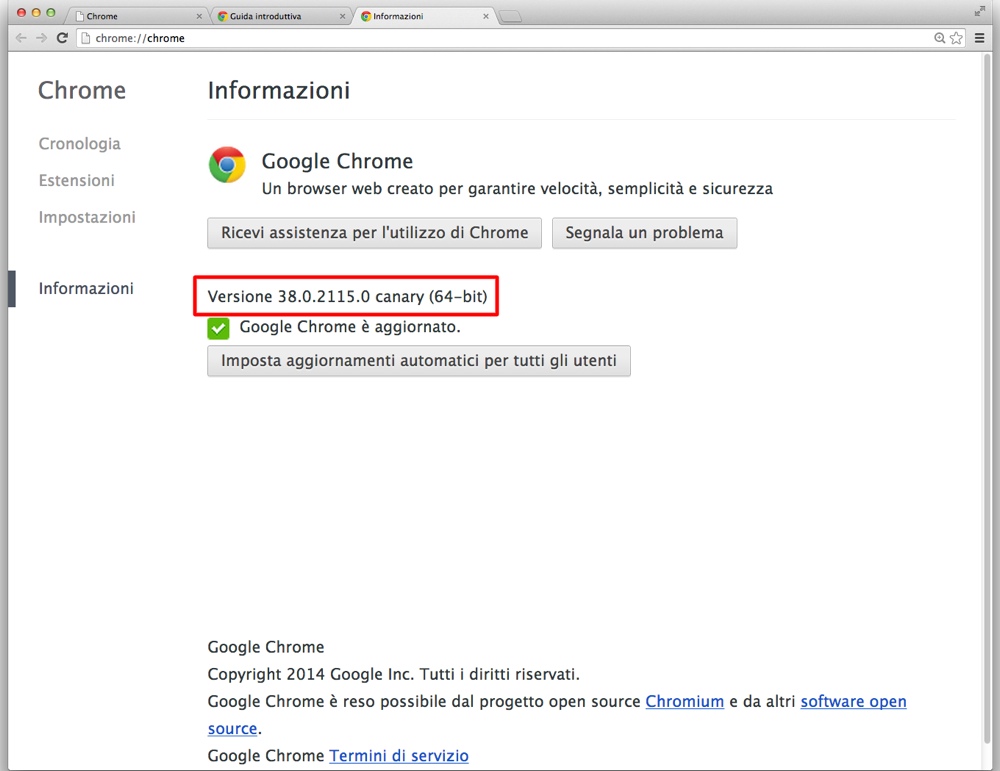Open the Termini di servizio link
Screen dimensions: 1000x771
[x=399, y=756]
